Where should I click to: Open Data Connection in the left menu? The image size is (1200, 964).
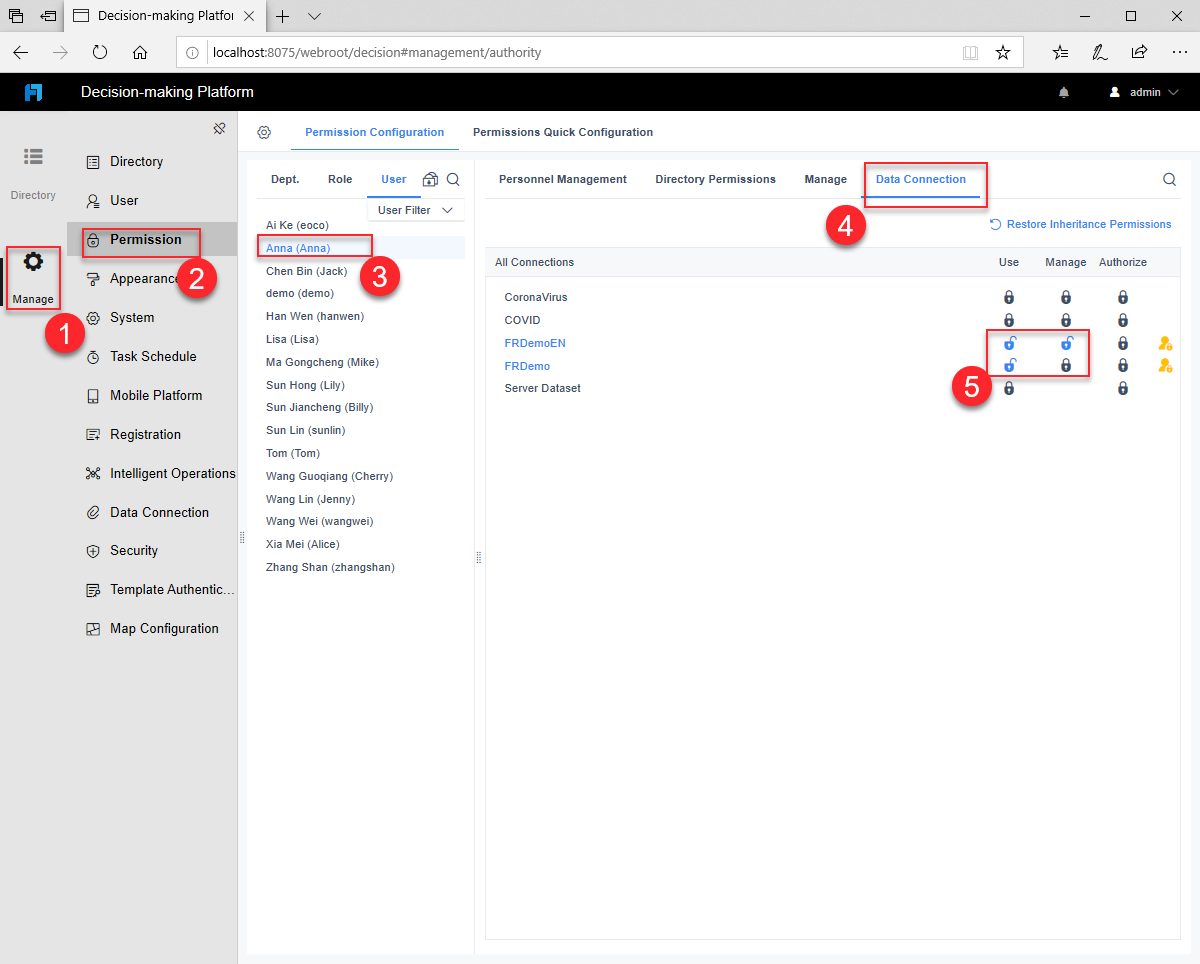click(x=152, y=512)
